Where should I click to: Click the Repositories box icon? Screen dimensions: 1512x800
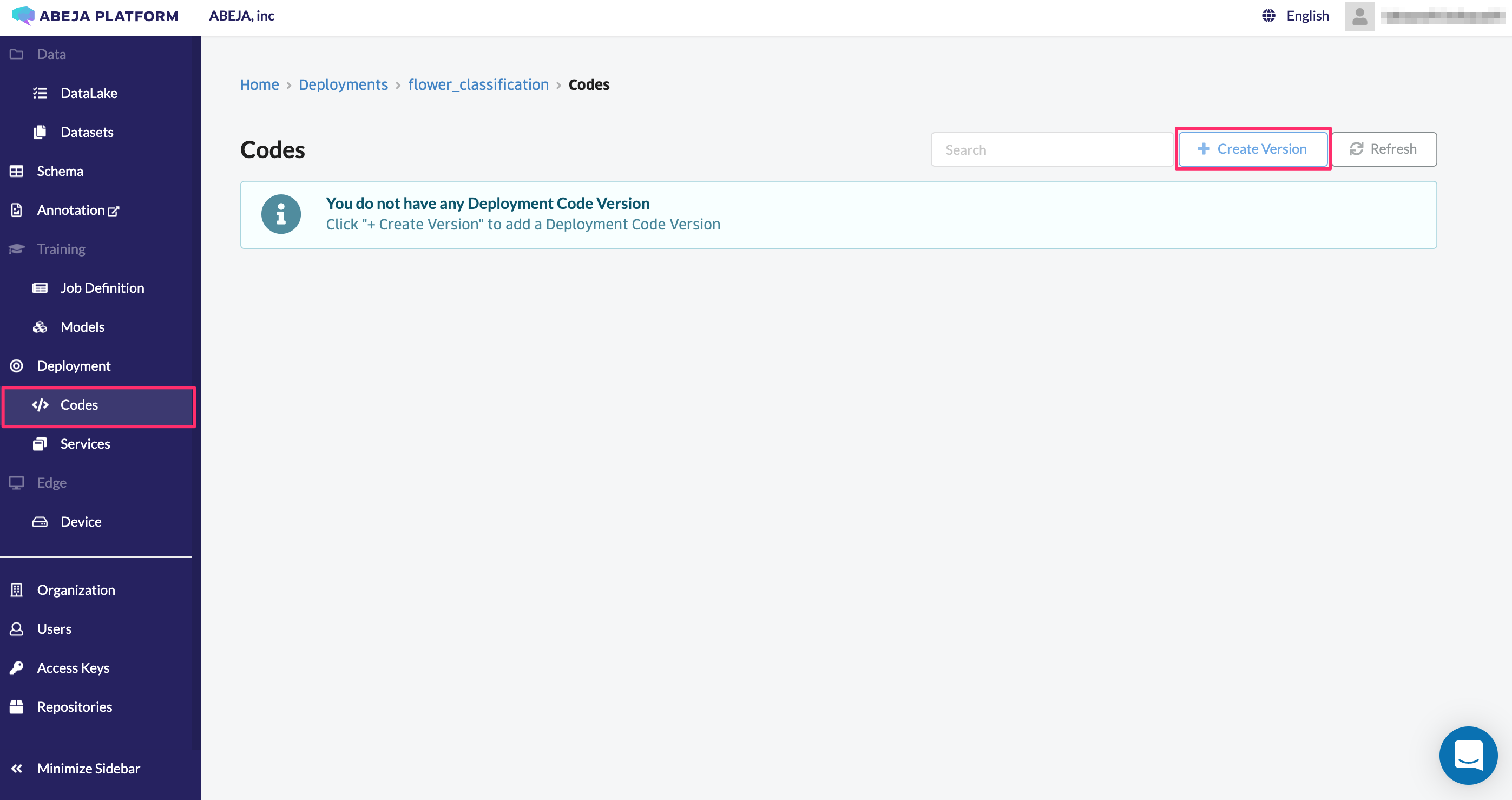[x=16, y=707]
